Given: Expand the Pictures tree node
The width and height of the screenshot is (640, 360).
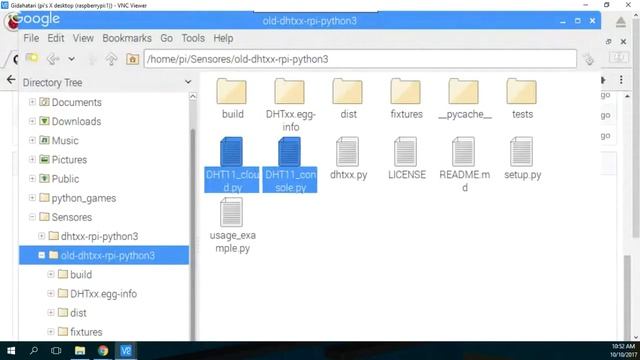Looking at the screenshot, I should (x=32, y=159).
